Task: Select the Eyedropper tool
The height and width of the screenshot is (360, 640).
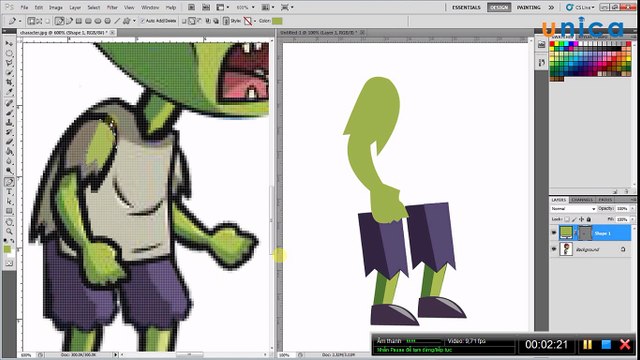Action: coord(9,92)
